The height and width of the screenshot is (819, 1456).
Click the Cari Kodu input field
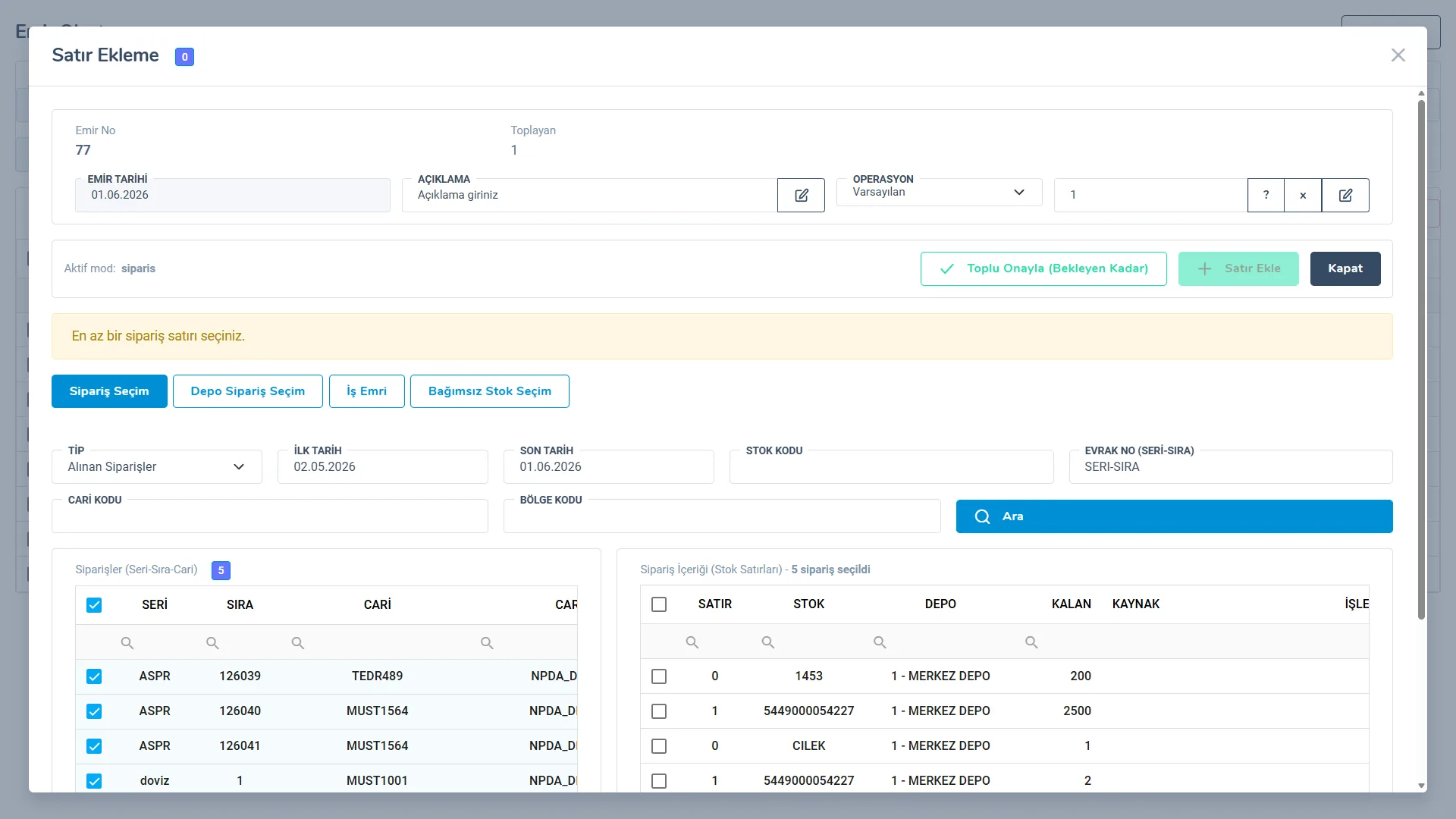coord(270,516)
